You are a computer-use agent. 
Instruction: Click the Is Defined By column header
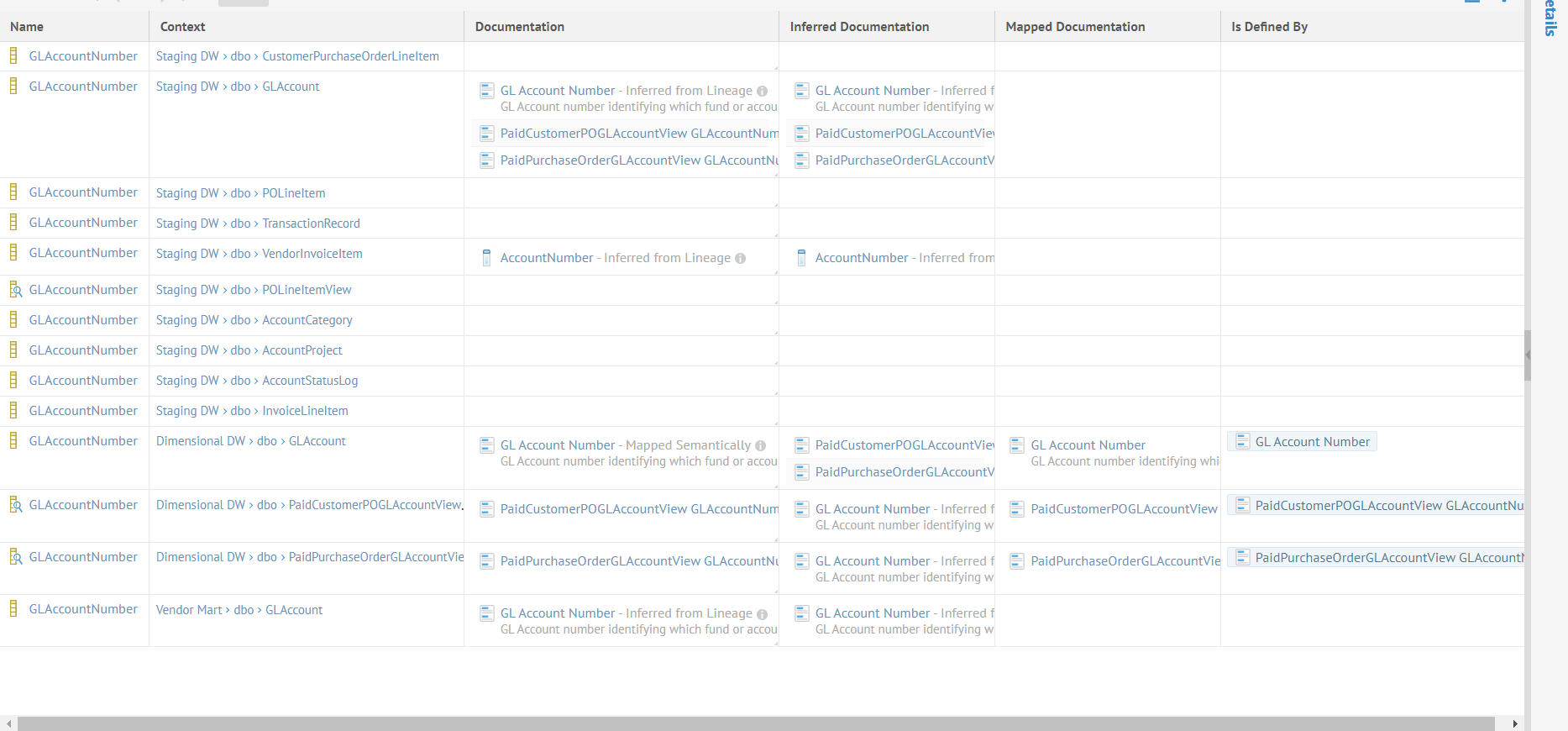tap(1269, 27)
